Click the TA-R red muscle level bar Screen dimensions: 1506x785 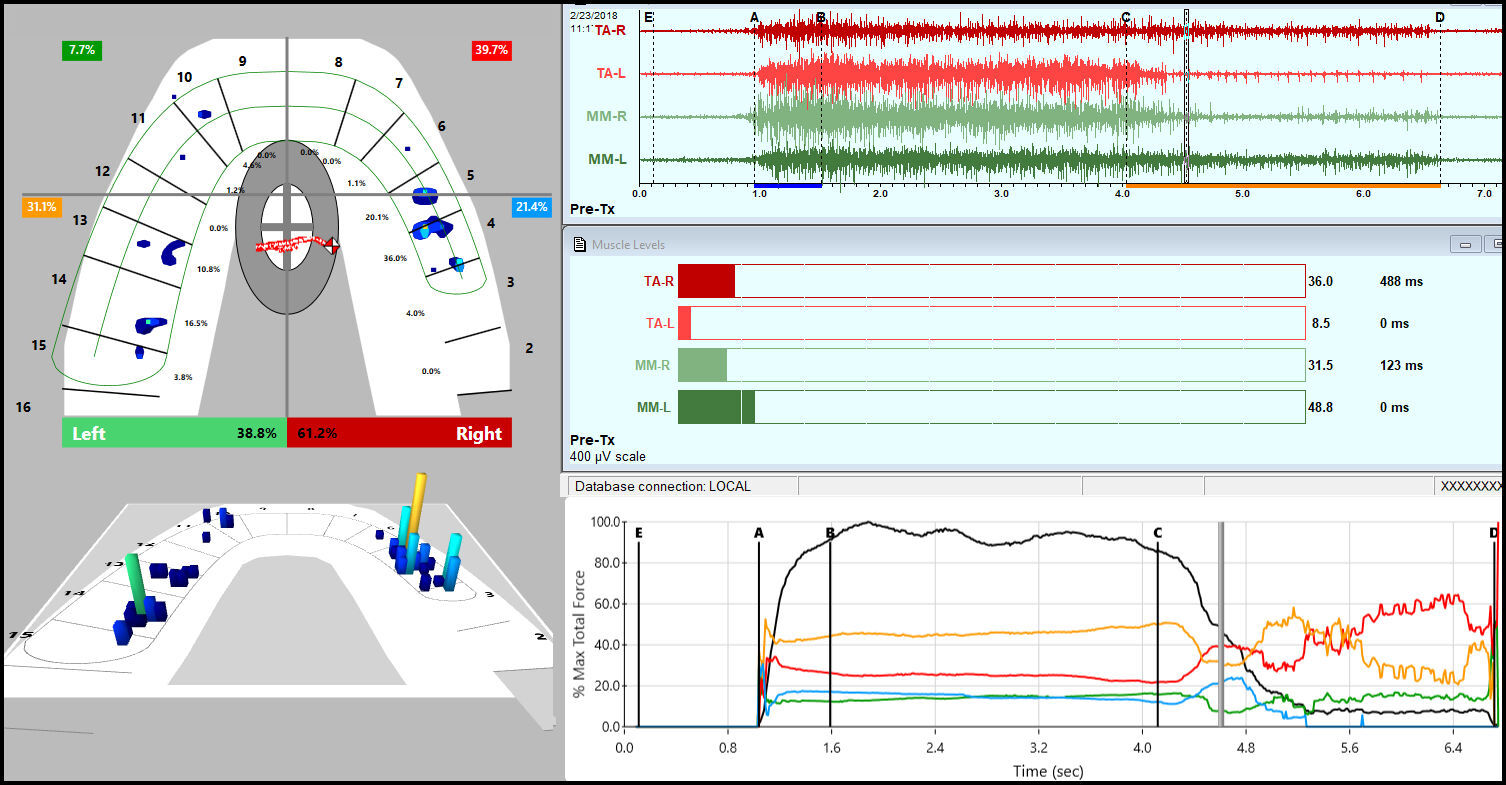pos(706,281)
